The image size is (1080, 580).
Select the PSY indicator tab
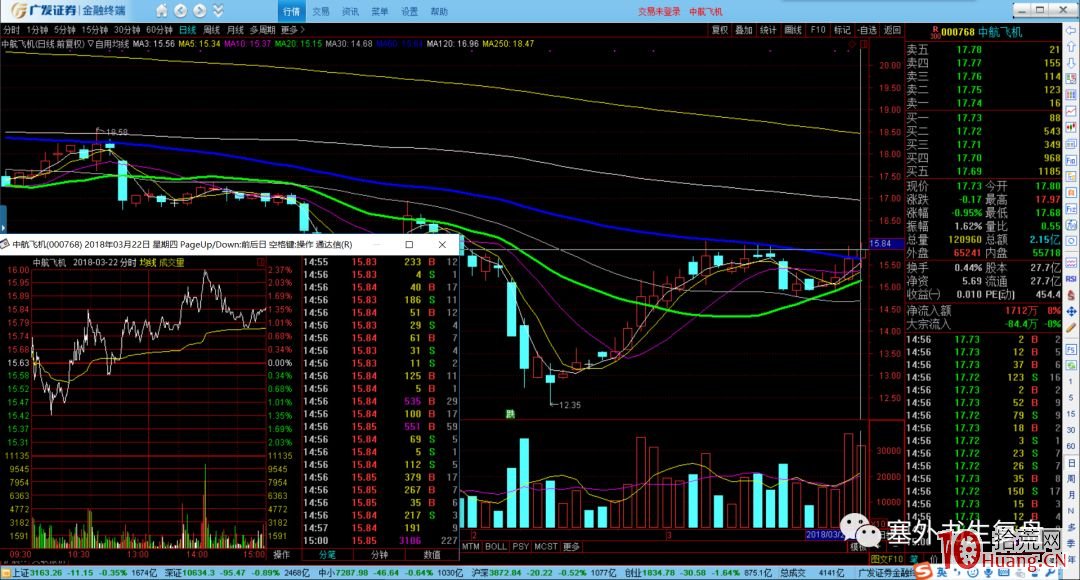521,547
